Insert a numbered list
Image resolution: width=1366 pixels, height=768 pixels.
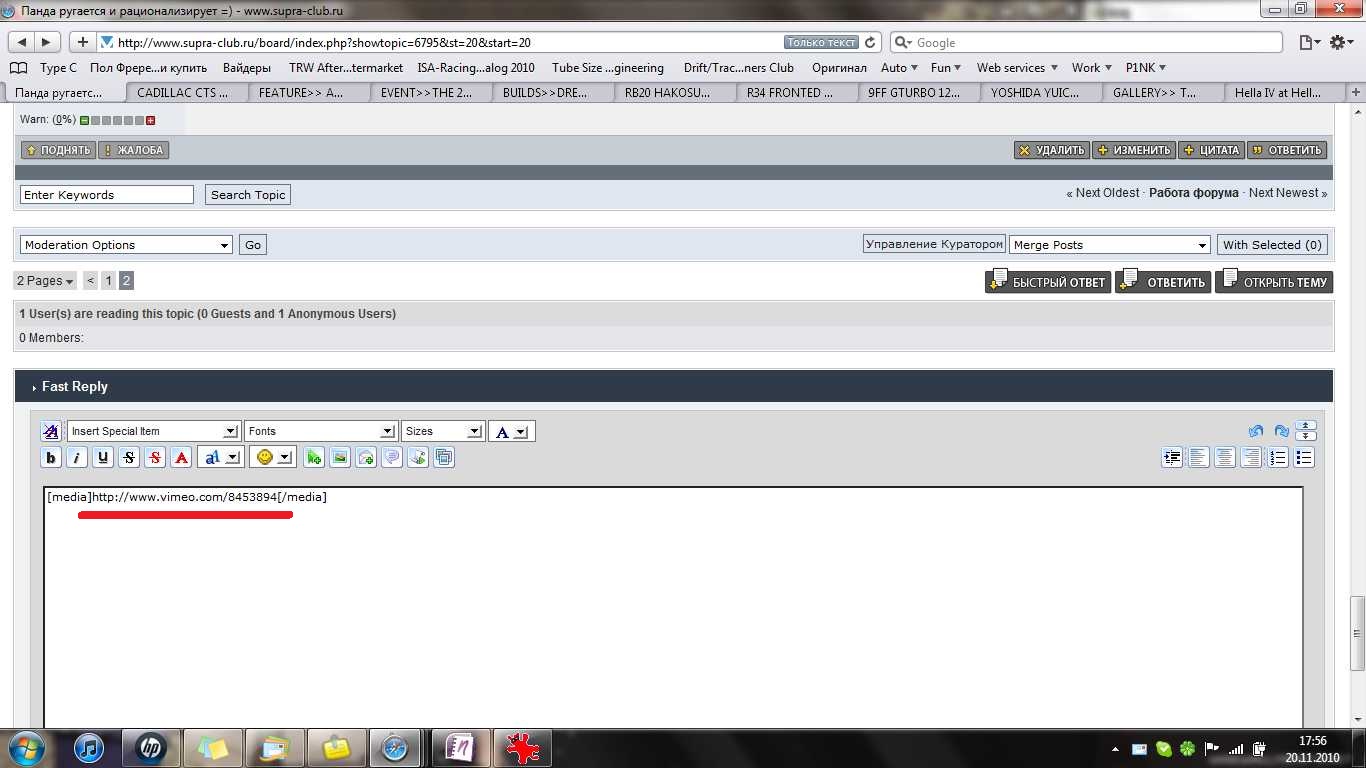1278,458
